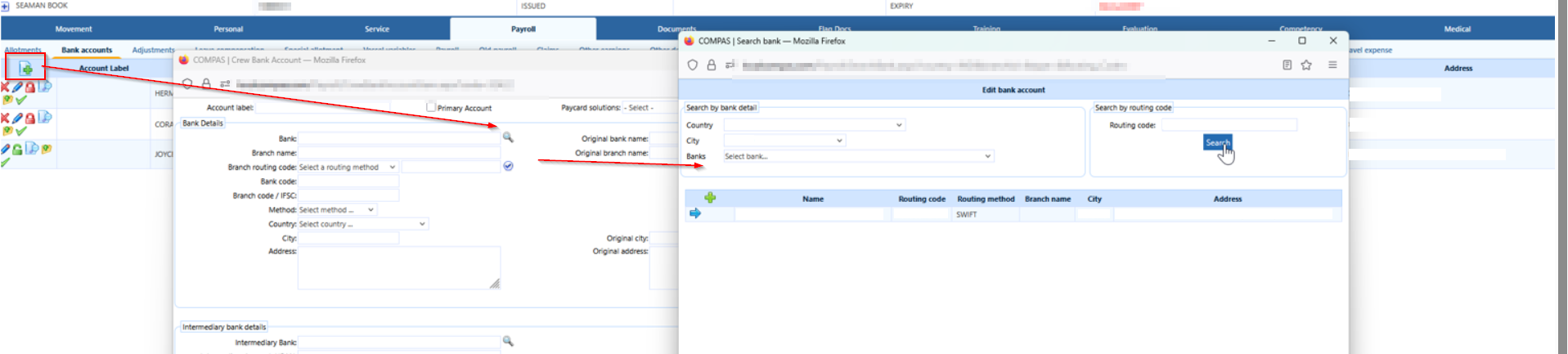Click the Search button under Routing code

pos(1217,142)
